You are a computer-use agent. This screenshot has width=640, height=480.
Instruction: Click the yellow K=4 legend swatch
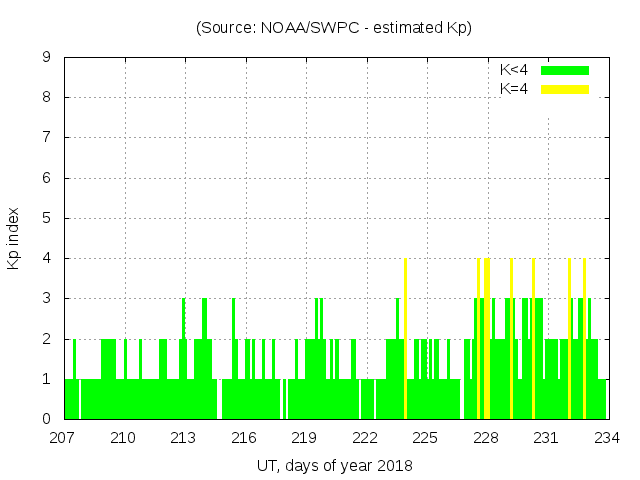point(565,89)
